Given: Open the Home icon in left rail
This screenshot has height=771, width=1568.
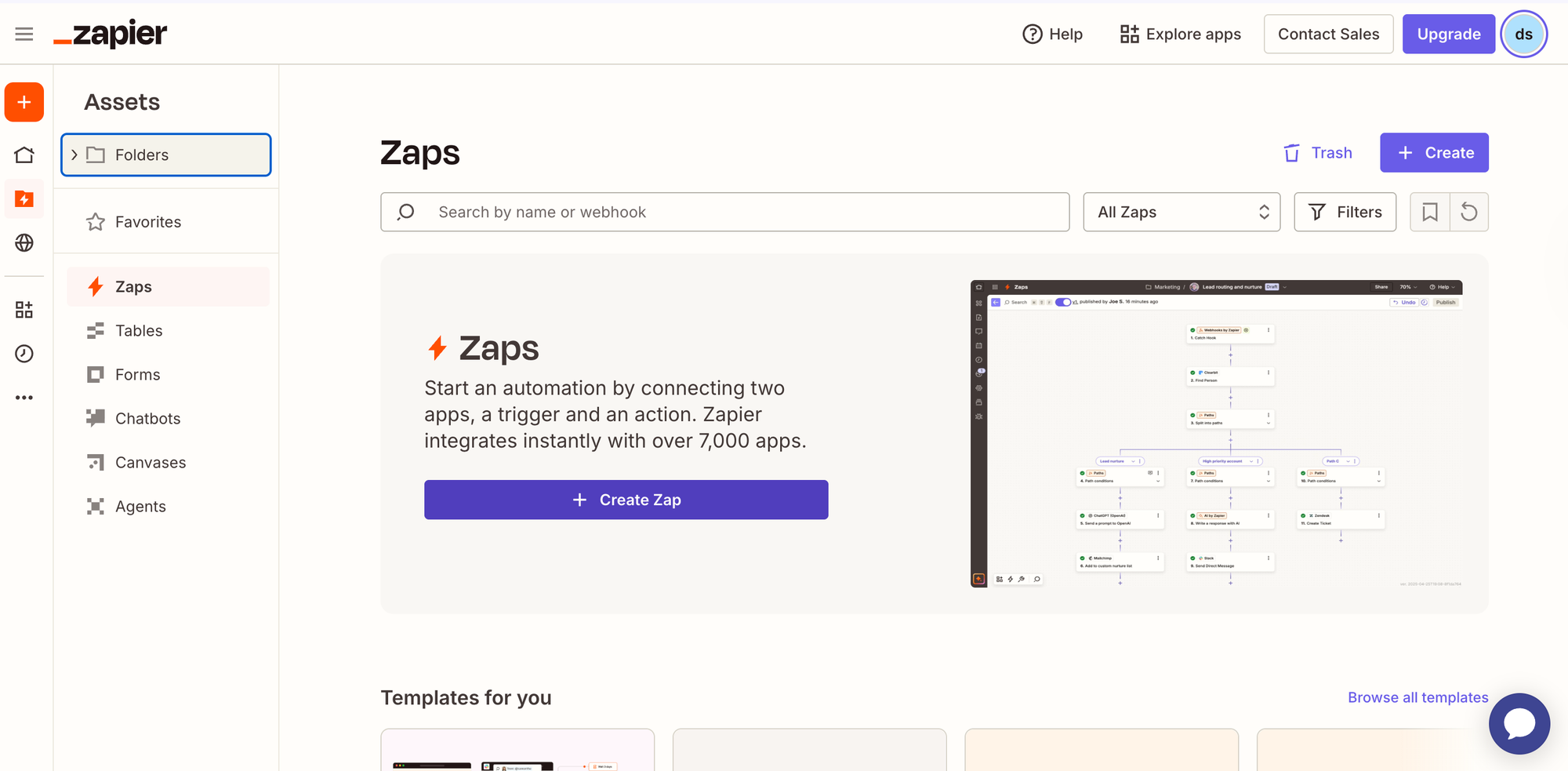Looking at the screenshot, I should click(x=24, y=155).
